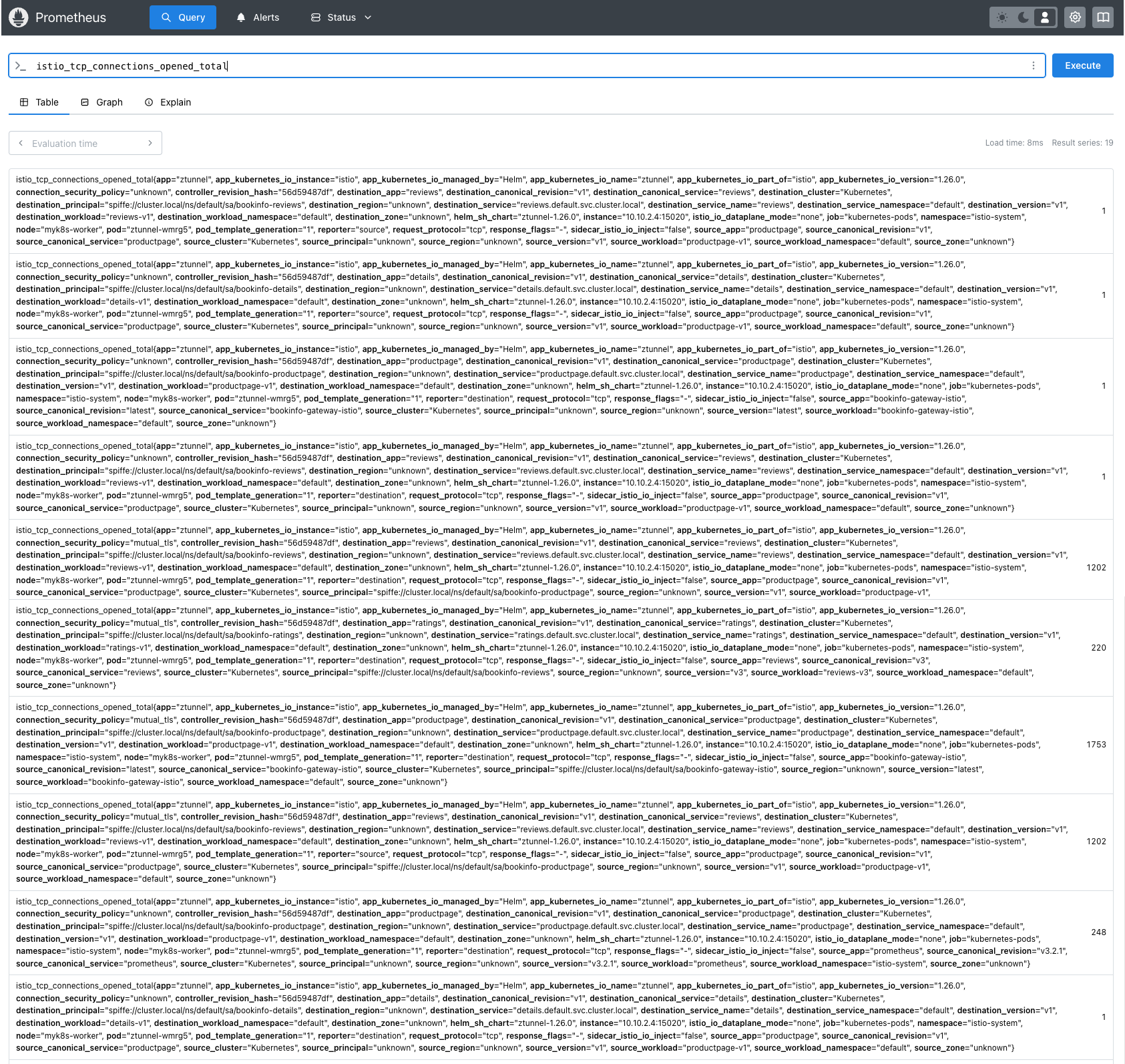This screenshot has width=1125, height=1064.
Task: Select the Explain tab
Action: coord(168,102)
